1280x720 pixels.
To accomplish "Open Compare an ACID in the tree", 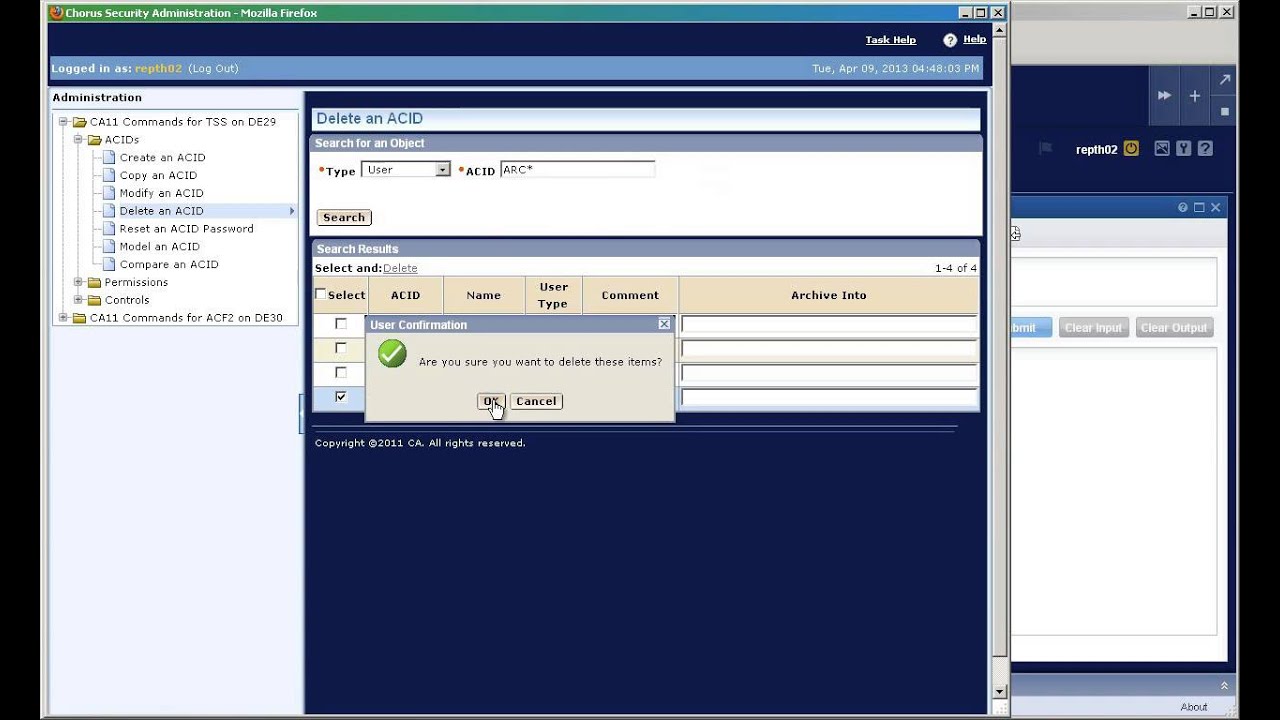I will [x=169, y=265].
